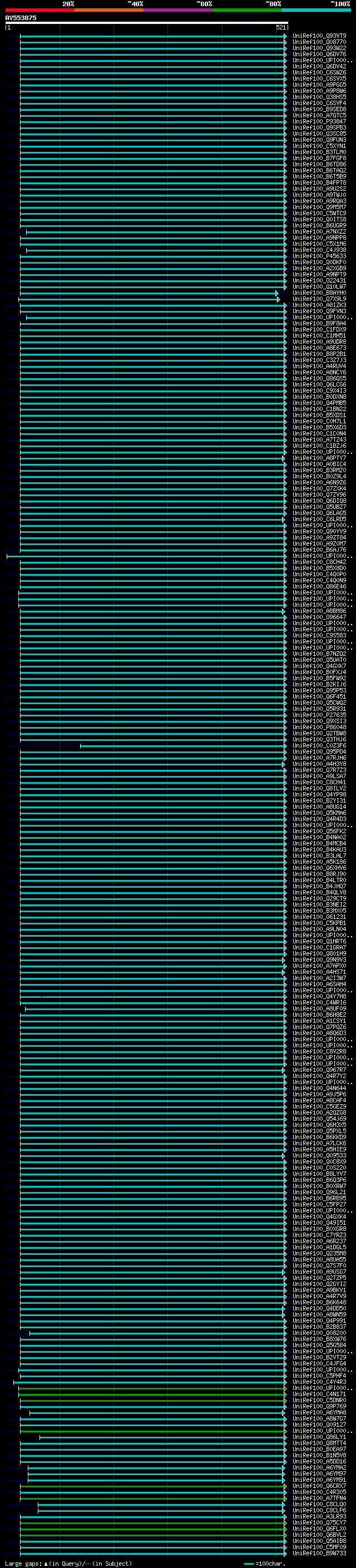Click the orange ~40% legend bar

109,10
